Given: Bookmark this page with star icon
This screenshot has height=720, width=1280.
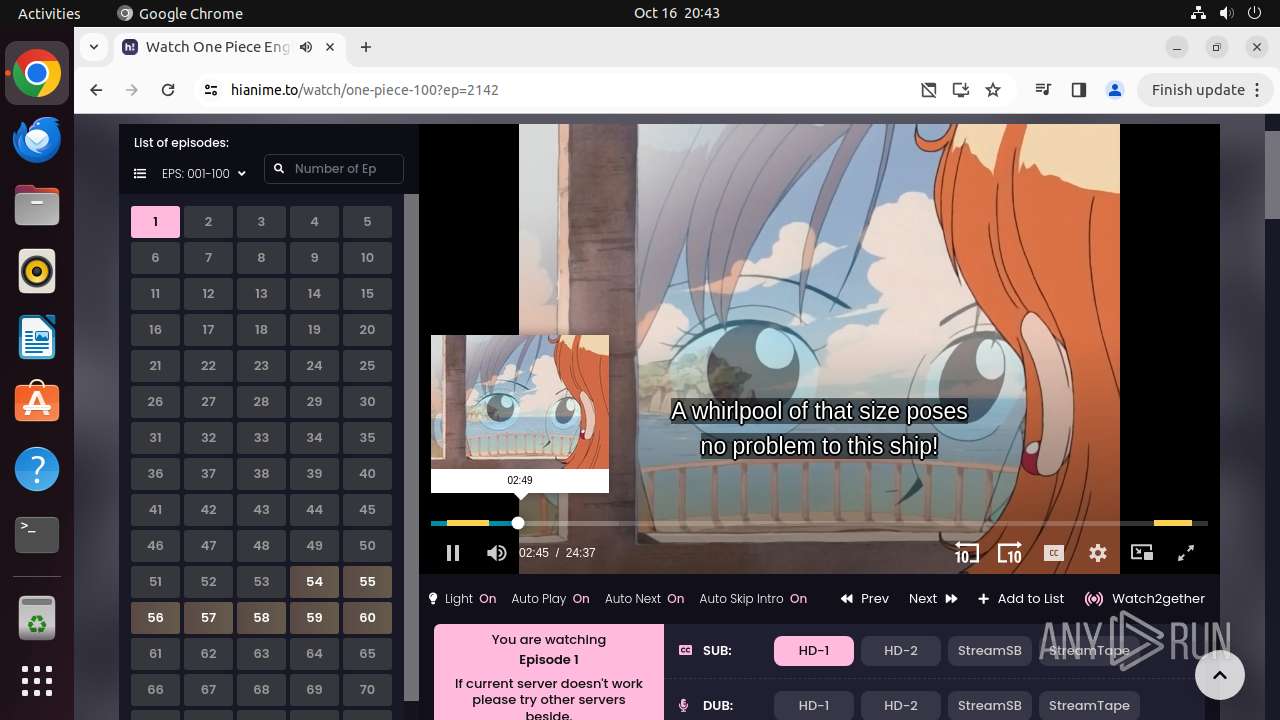Looking at the screenshot, I should (993, 90).
